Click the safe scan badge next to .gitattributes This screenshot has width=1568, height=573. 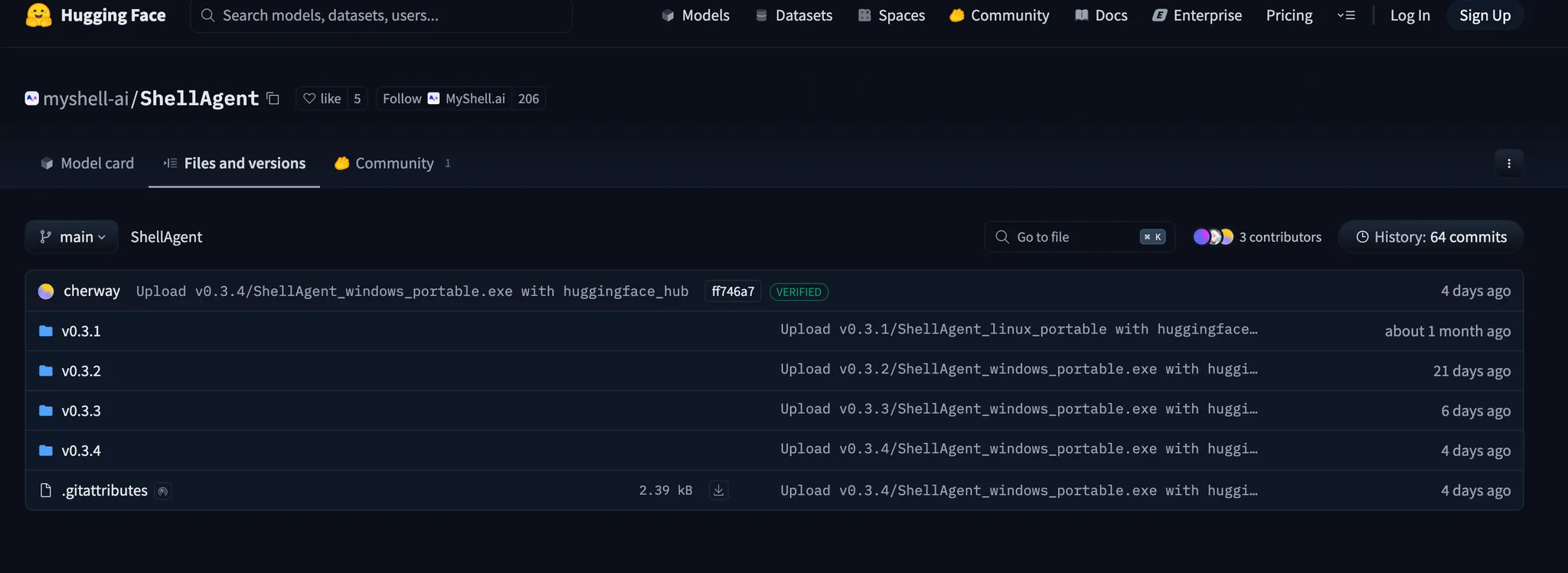coord(163,491)
